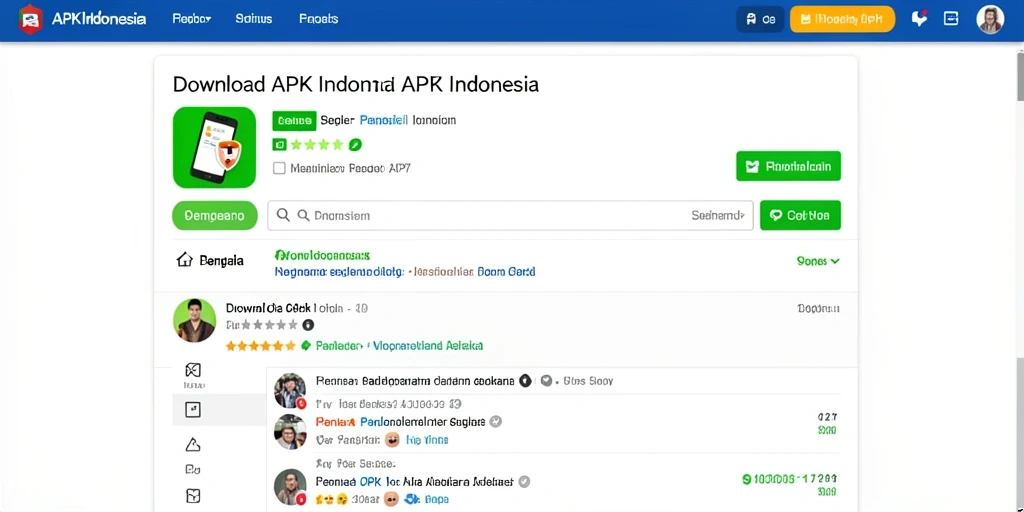The height and width of the screenshot is (512, 1024).
Task: Open the blue "Me Ylnna" link
Action: (427, 440)
